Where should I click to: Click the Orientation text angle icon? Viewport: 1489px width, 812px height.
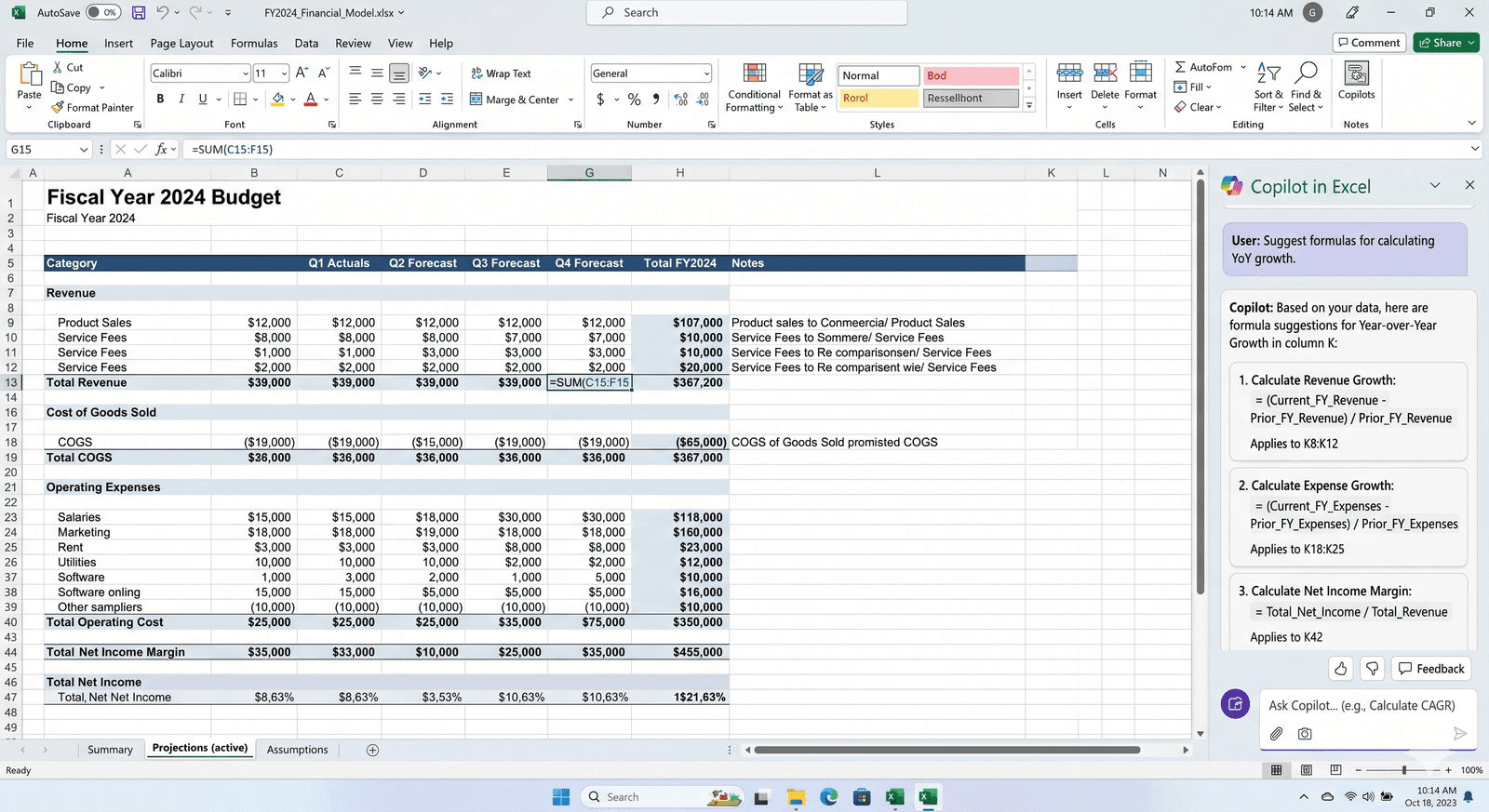coord(425,73)
